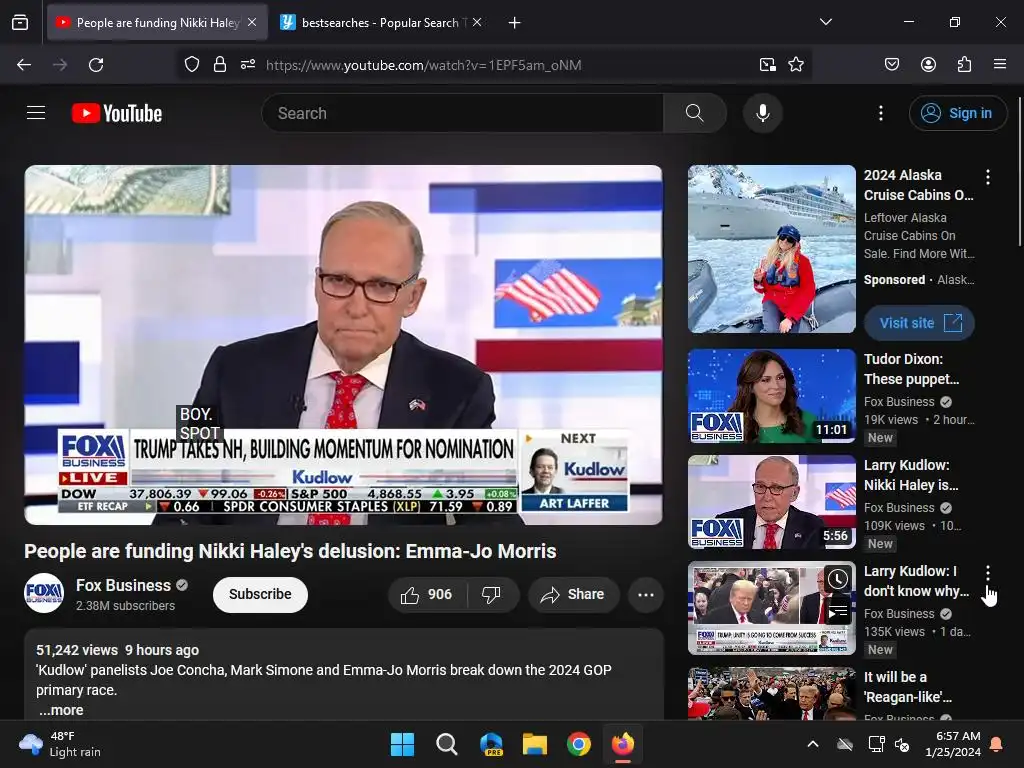The height and width of the screenshot is (768, 1024).
Task: Like this video (906)
Action: (427, 594)
